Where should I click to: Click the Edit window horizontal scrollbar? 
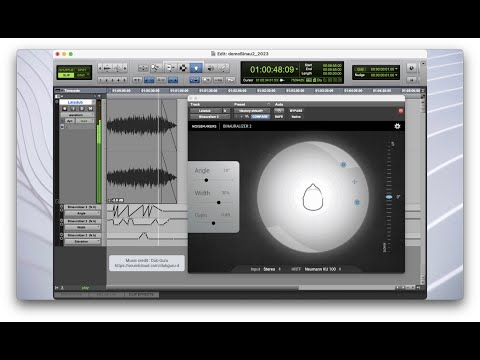[347, 287]
